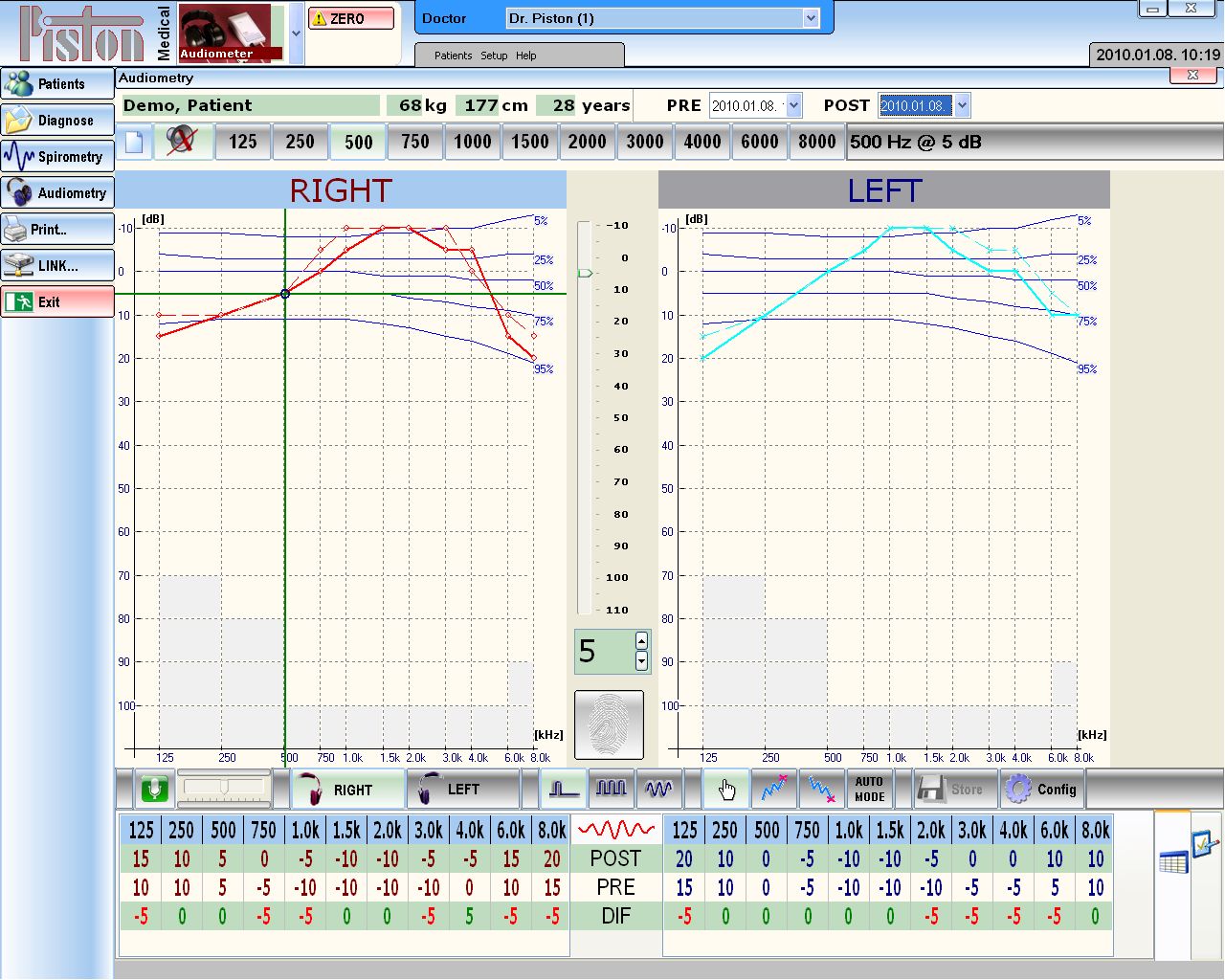1225x980 pixels.
Task: Close the Audiometry panel
Action: 1192,76
